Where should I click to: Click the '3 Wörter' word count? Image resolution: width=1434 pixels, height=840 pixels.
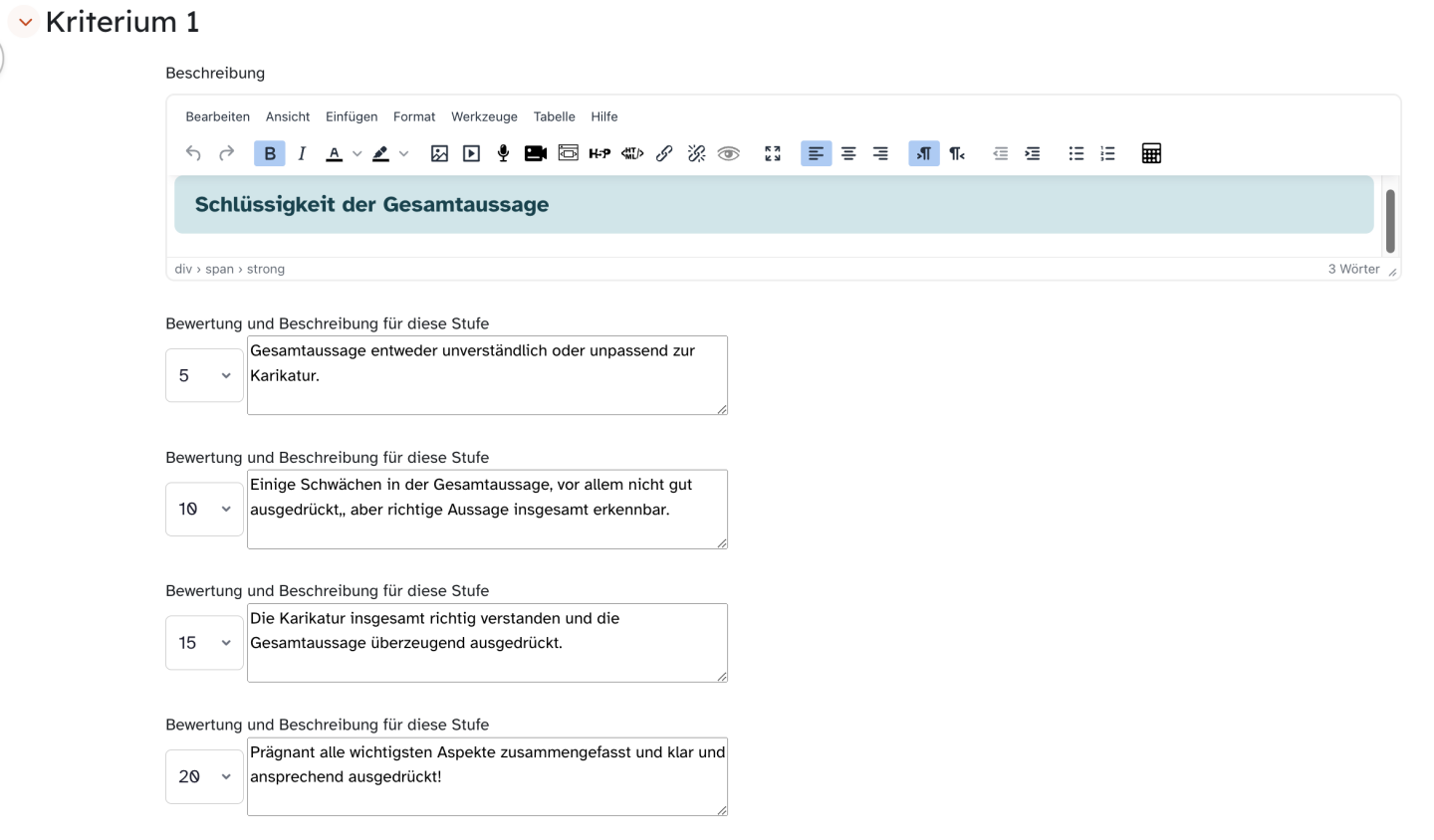(x=1353, y=269)
